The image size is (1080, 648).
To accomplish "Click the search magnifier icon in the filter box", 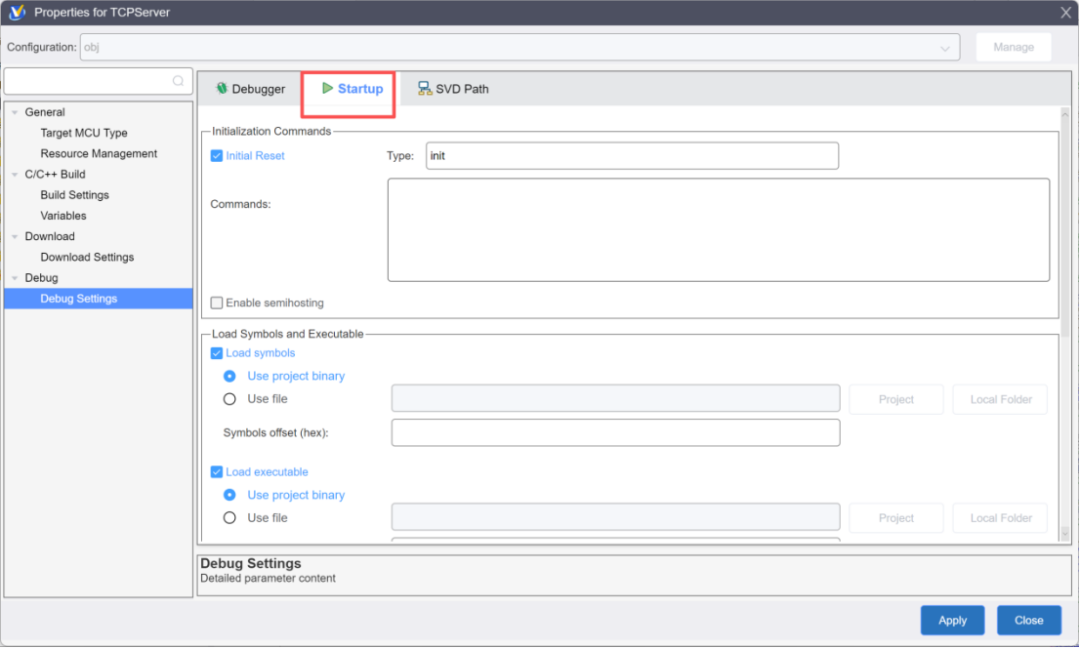I will [x=178, y=81].
